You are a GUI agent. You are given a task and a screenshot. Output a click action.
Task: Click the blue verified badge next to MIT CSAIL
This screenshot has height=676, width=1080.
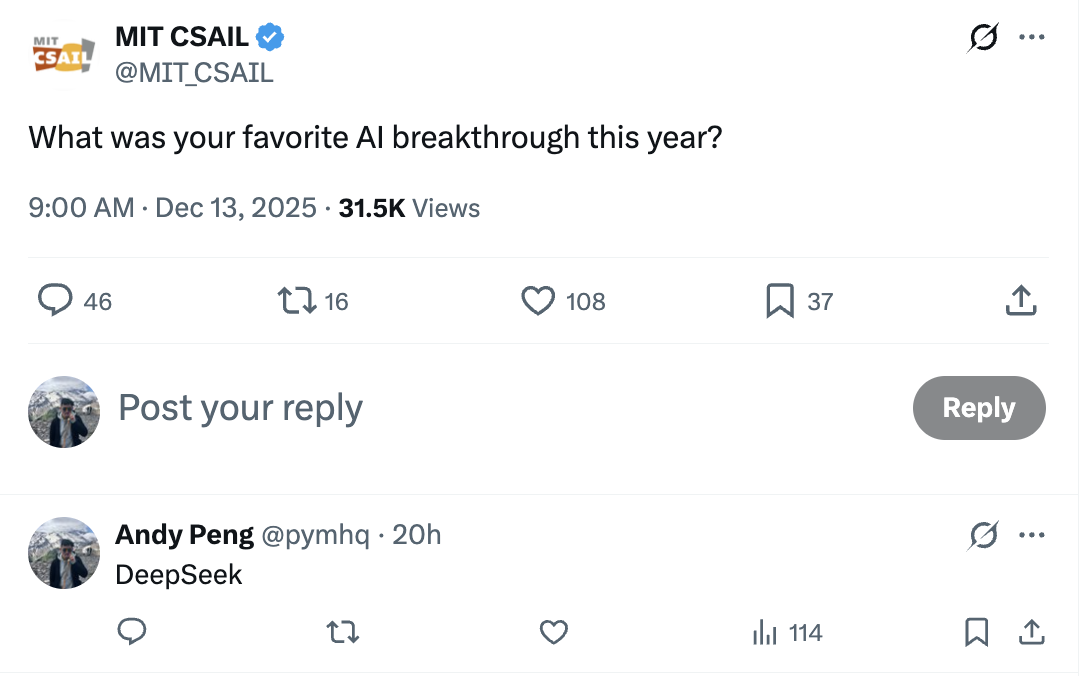(x=268, y=36)
